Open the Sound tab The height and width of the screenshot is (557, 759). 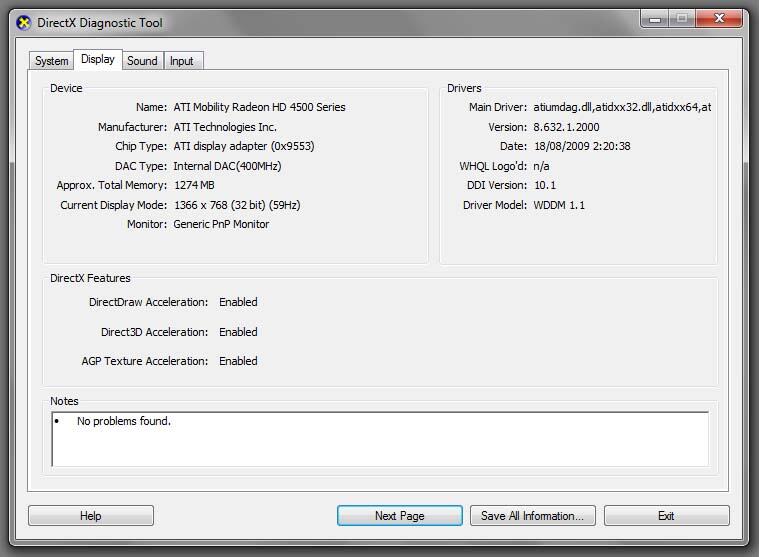click(x=142, y=61)
